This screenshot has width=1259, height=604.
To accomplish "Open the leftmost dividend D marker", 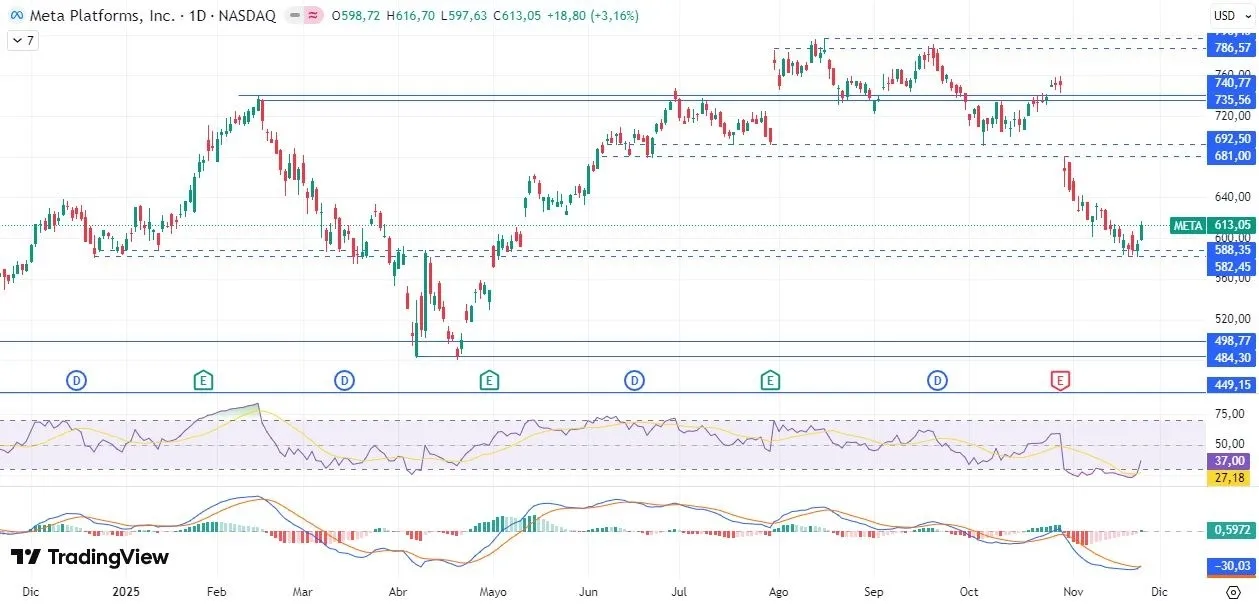I will (x=77, y=379).
